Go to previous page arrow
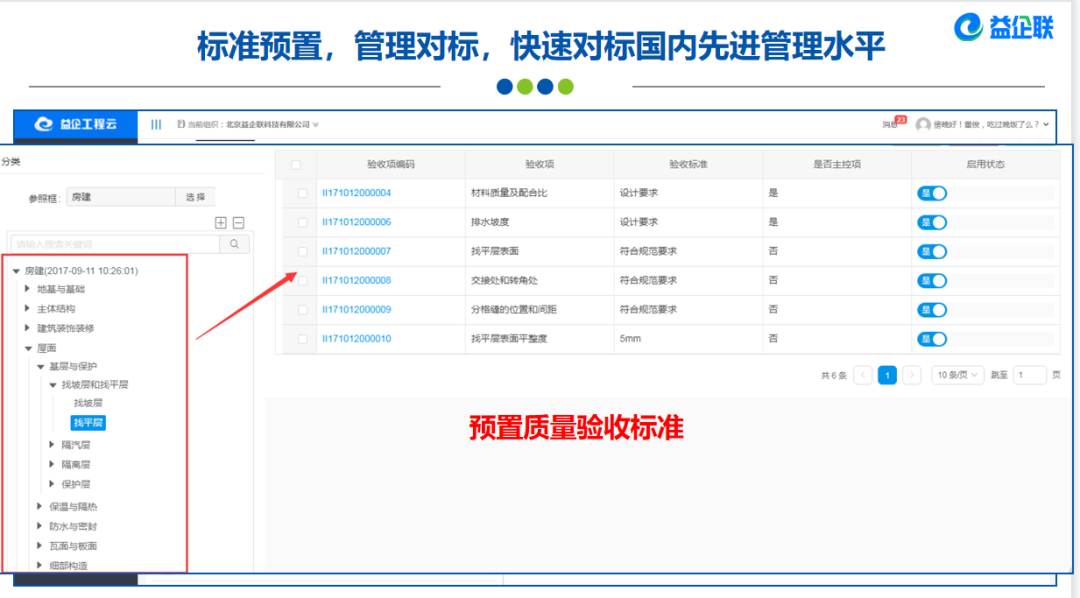1080x598 pixels. pyautogui.click(x=863, y=375)
